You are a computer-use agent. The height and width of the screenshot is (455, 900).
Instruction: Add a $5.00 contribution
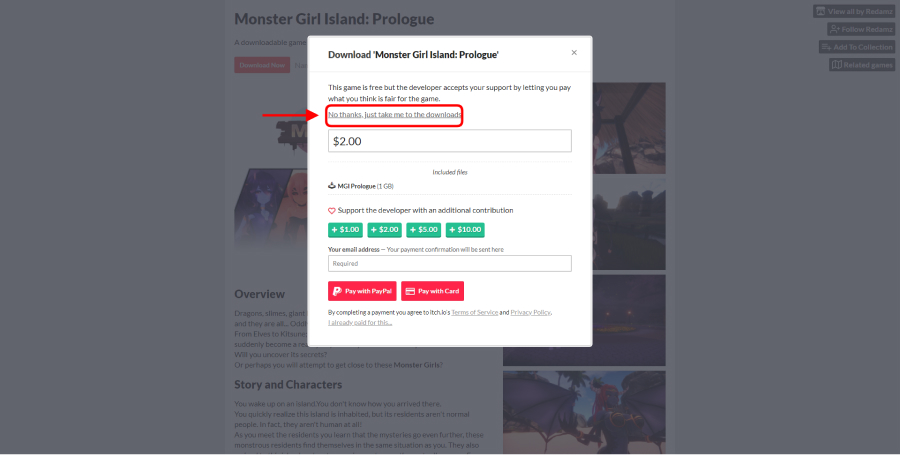coord(424,230)
